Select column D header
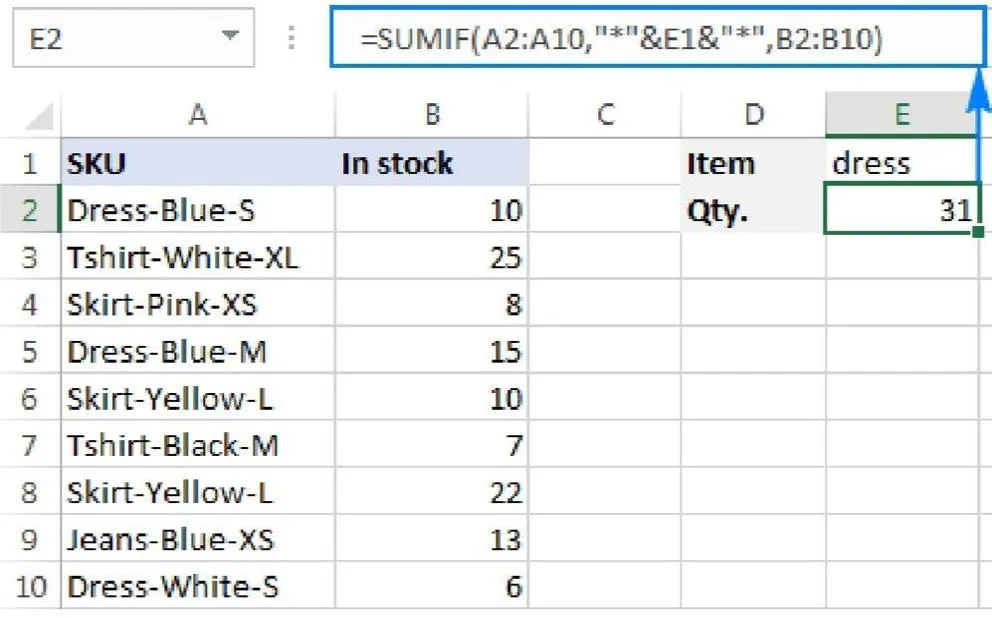Screen dimensions: 992x618 (x=754, y=115)
